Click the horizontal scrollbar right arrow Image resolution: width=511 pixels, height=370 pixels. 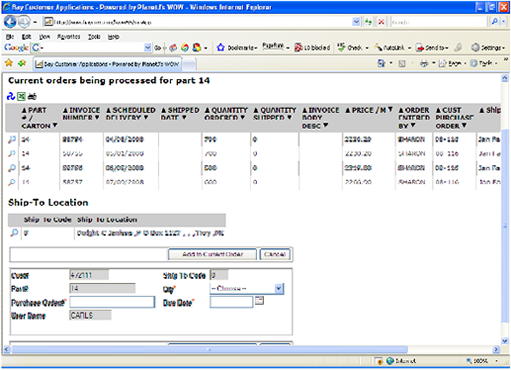point(496,349)
